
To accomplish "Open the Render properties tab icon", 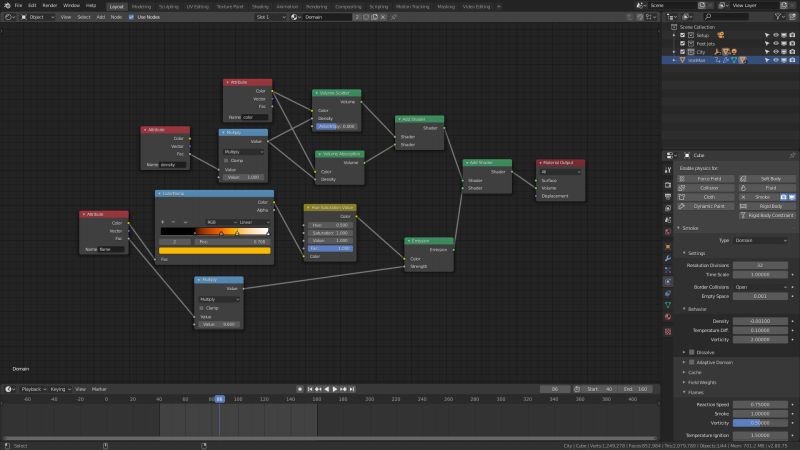I will [668, 185].
